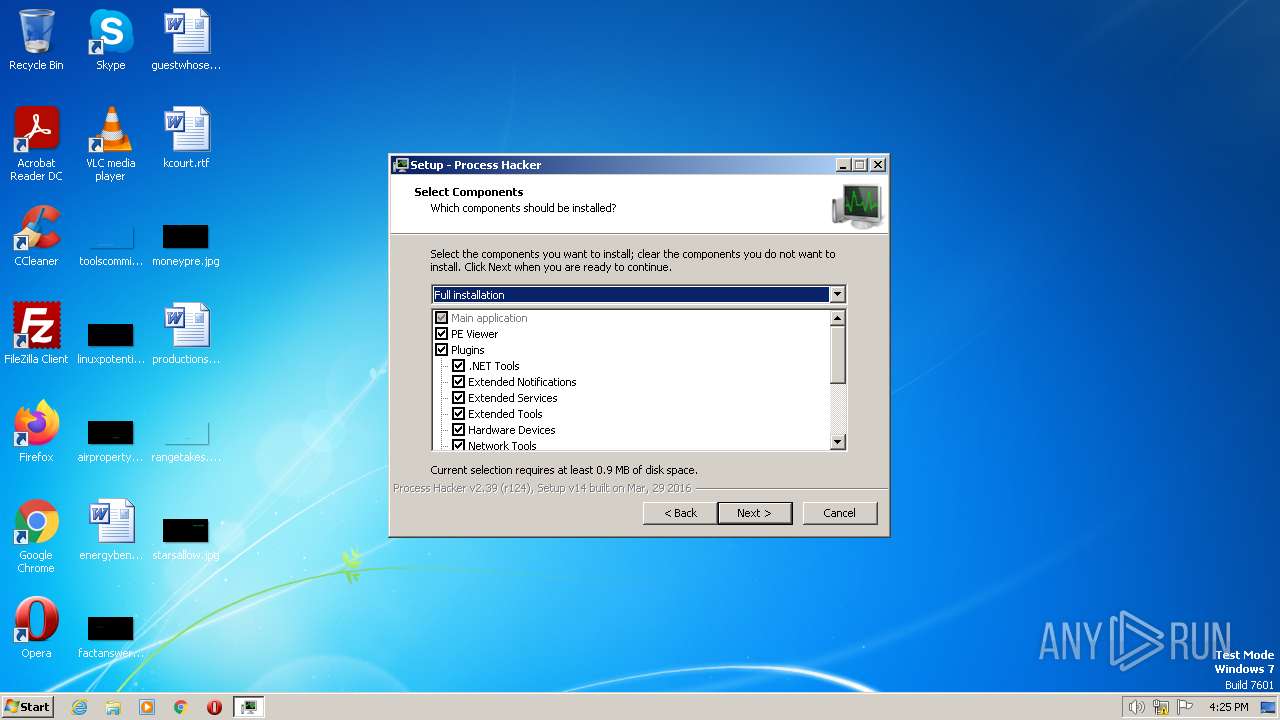Click the setup window title bar icon

tap(401, 165)
